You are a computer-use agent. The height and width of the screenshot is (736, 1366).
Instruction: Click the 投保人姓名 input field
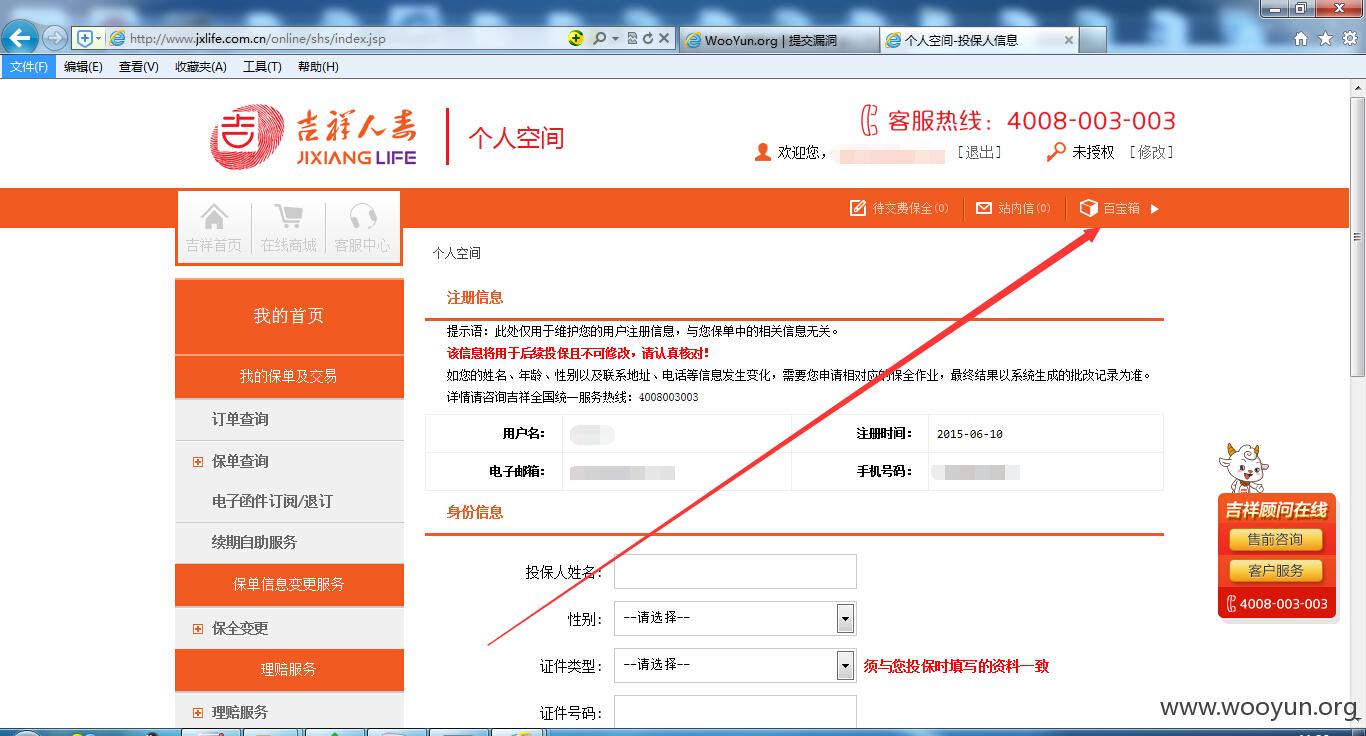(735, 571)
